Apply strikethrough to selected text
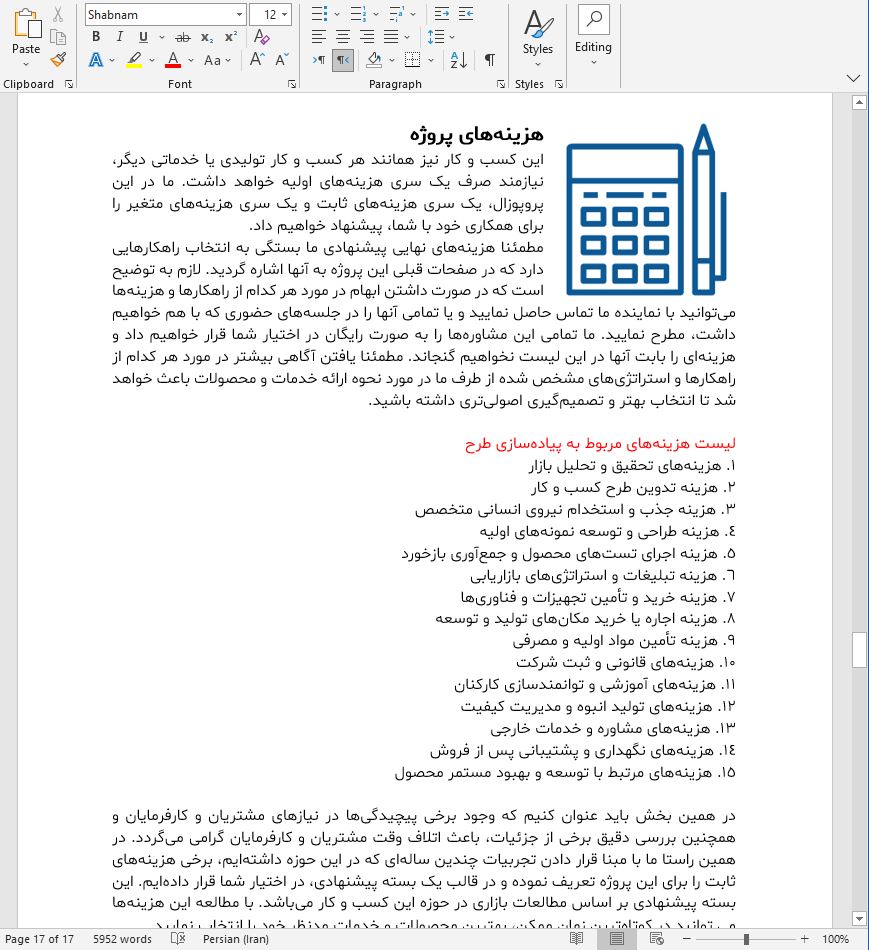 (183, 36)
